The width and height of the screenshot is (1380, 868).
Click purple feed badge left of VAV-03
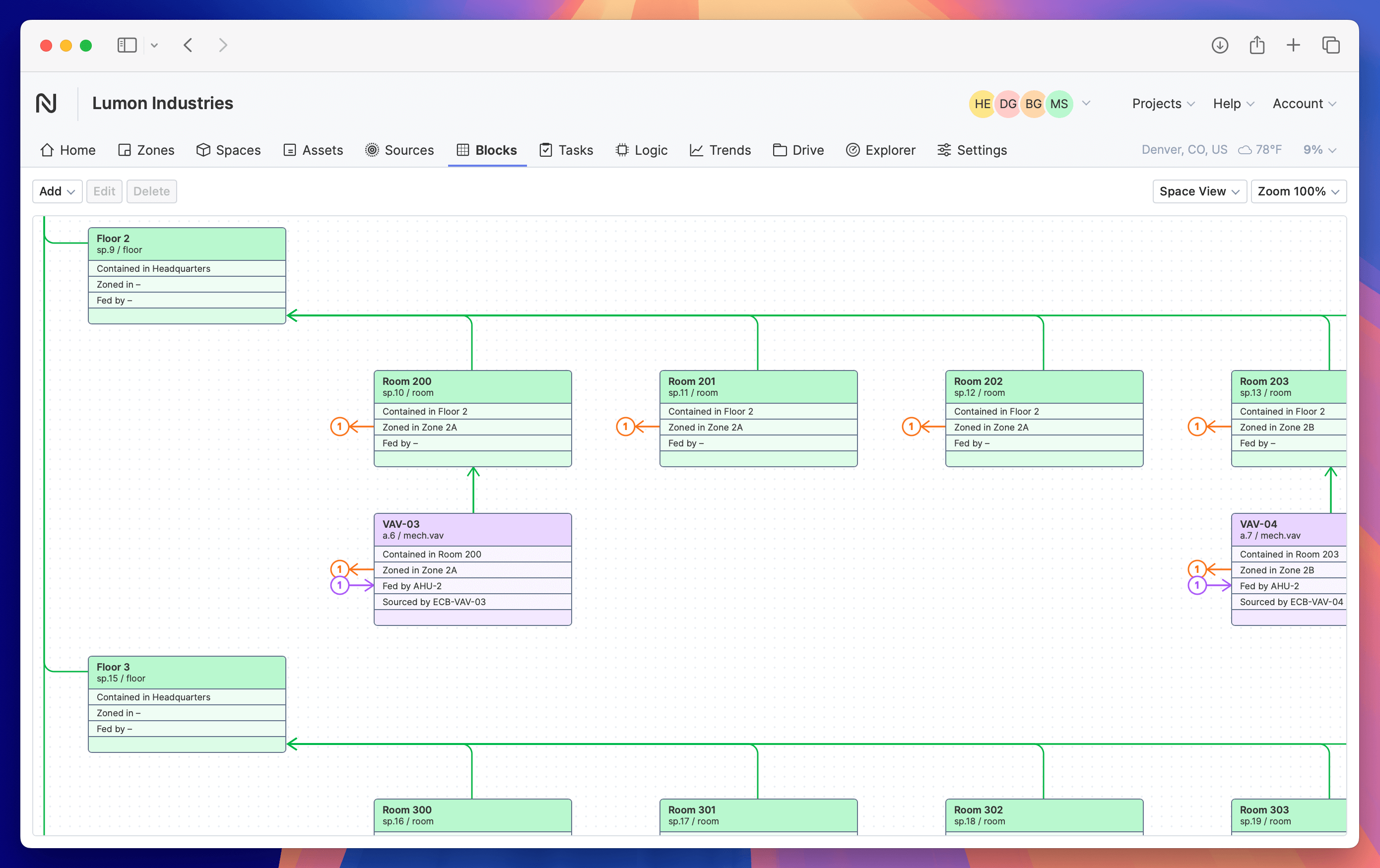(340, 585)
